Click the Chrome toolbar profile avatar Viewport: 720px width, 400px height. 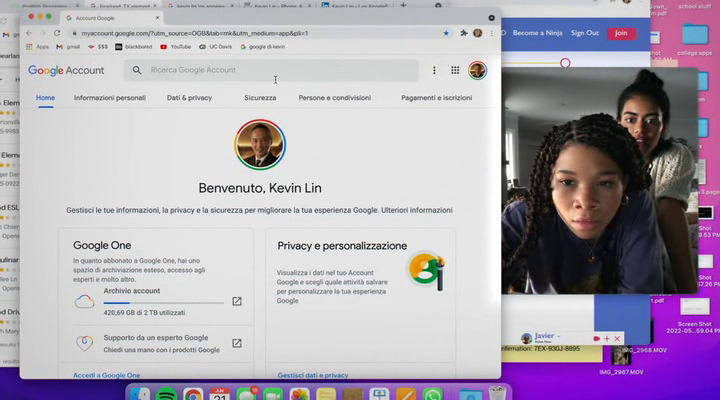click(x=478, y=33)
